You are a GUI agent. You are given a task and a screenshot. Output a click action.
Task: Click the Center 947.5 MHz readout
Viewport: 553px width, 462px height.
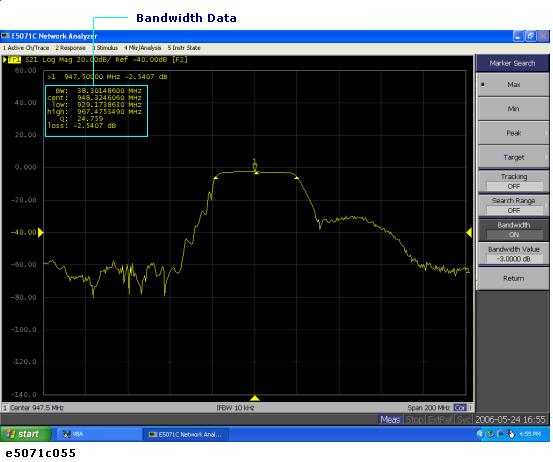click(x=37, y=408)
